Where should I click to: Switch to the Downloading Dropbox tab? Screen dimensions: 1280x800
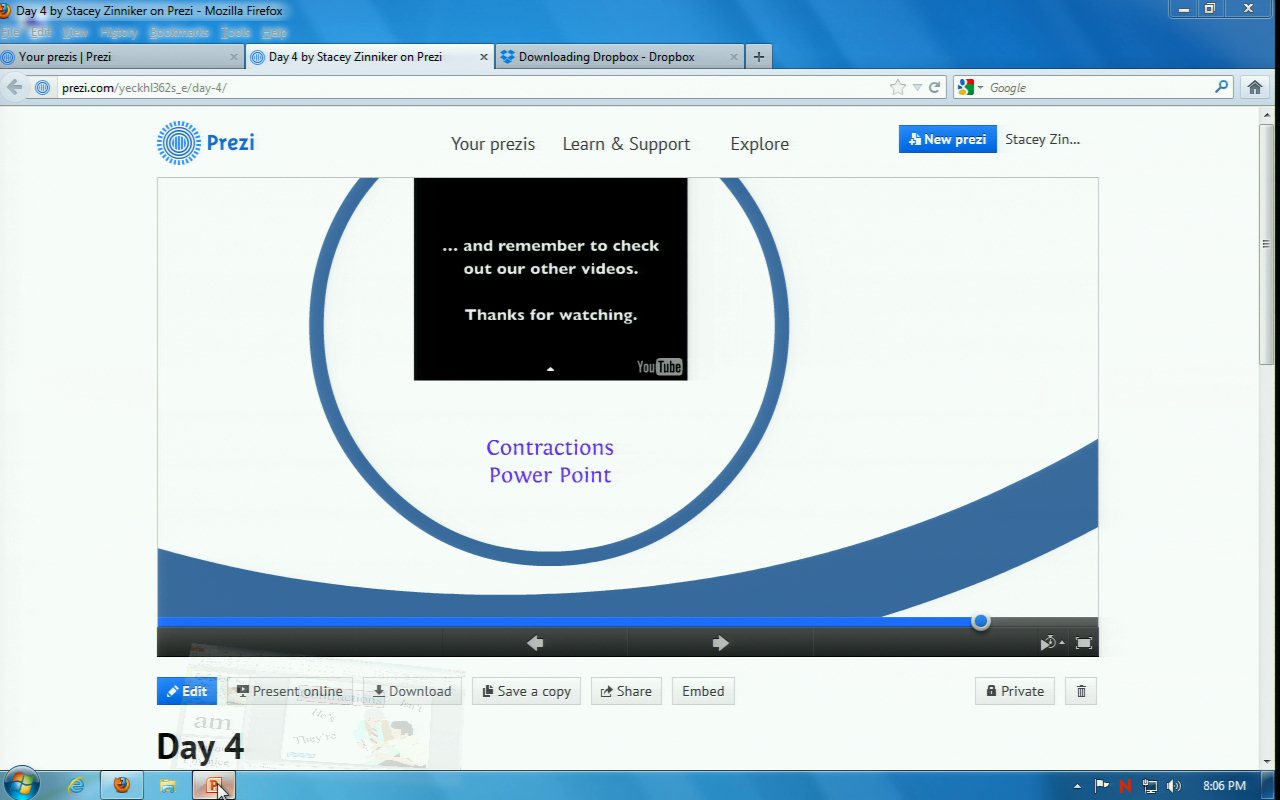[606, 57]
